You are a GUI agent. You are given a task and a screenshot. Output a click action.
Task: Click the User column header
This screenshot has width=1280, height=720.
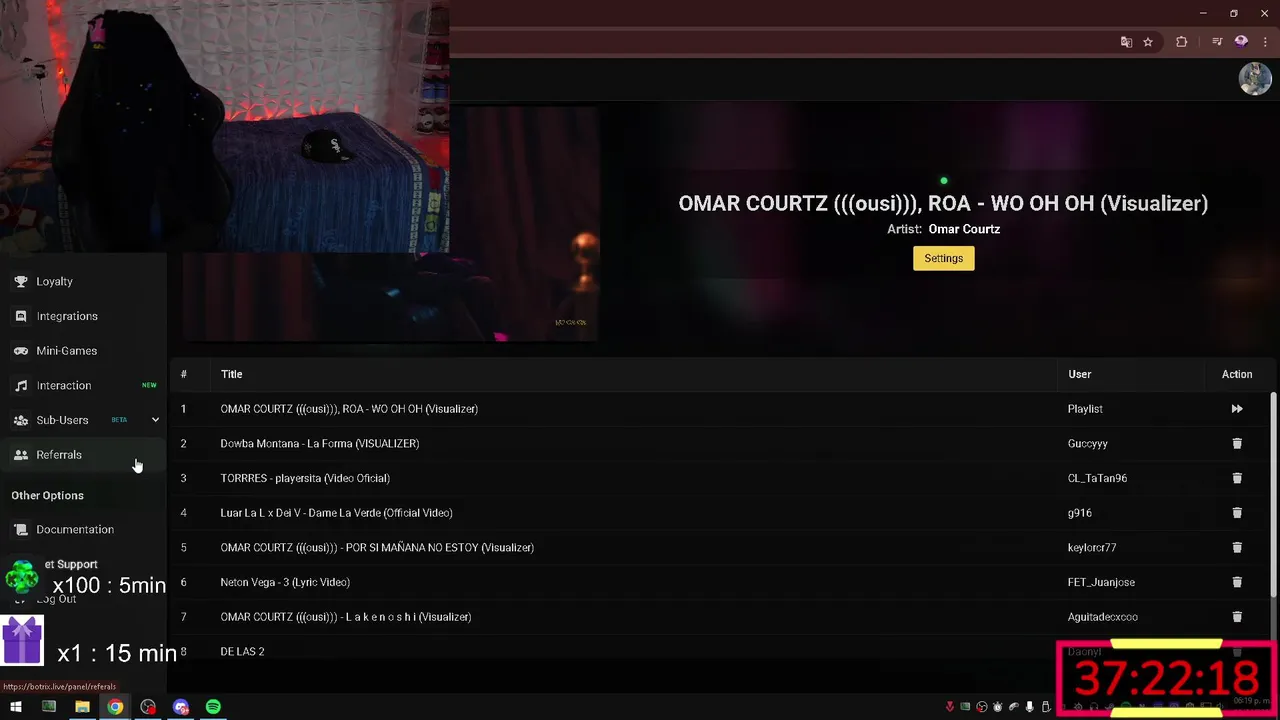1079,374
